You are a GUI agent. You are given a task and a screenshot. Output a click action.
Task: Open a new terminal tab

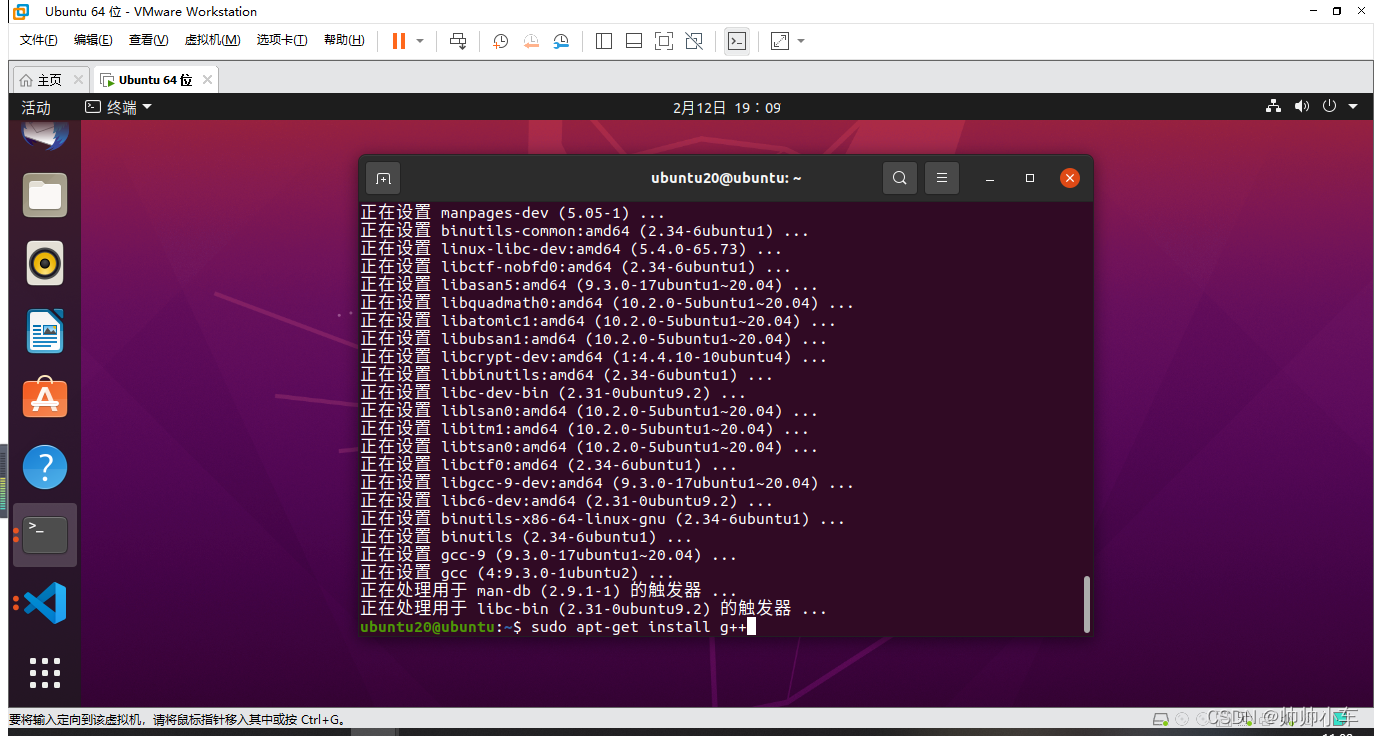point(383,178)
